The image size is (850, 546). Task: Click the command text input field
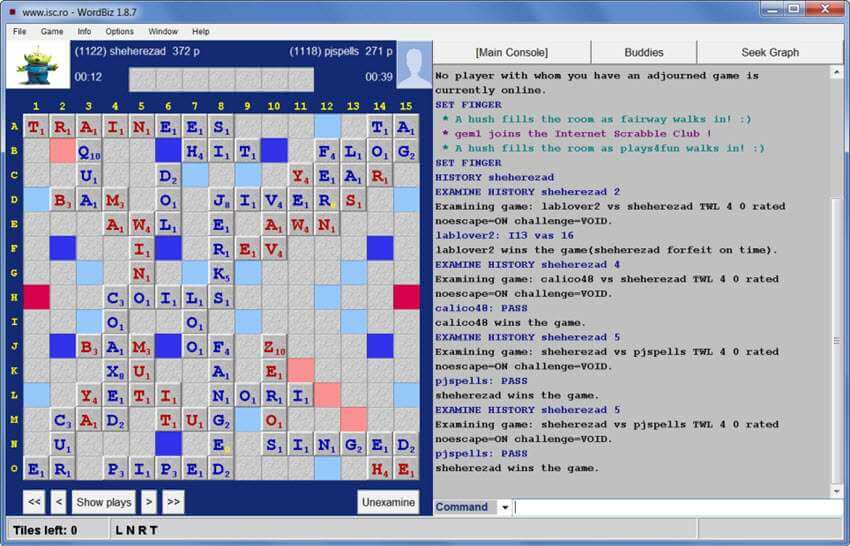coord(675,508)
